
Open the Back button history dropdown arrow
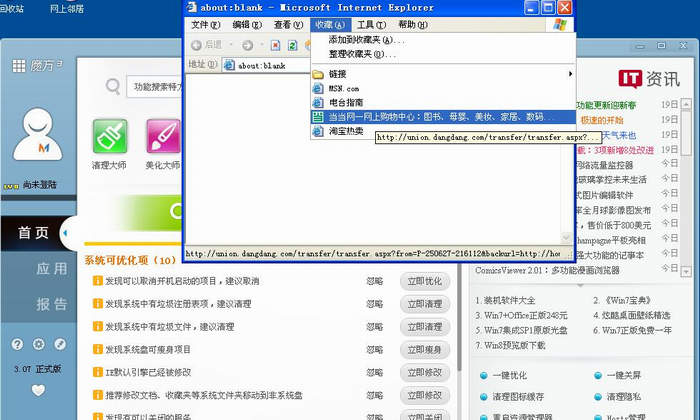[231, 45]
